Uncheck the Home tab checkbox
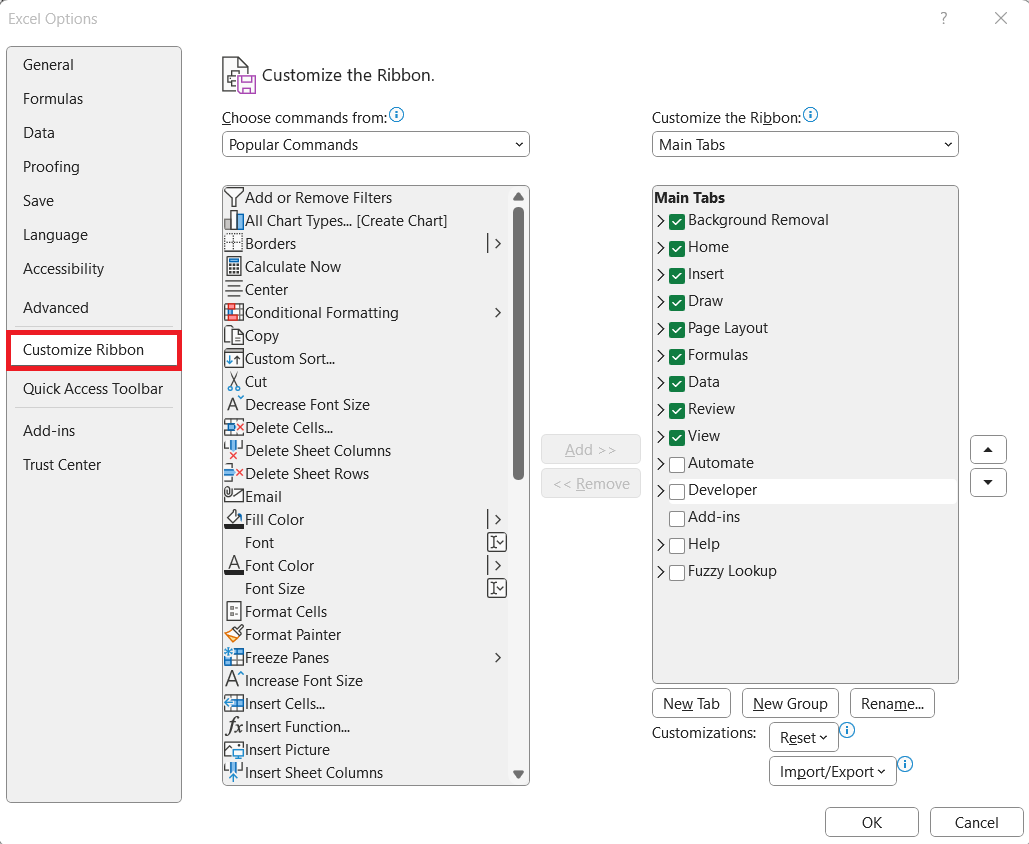This screenshot has width=1029, height=844. tap(677, 249)
